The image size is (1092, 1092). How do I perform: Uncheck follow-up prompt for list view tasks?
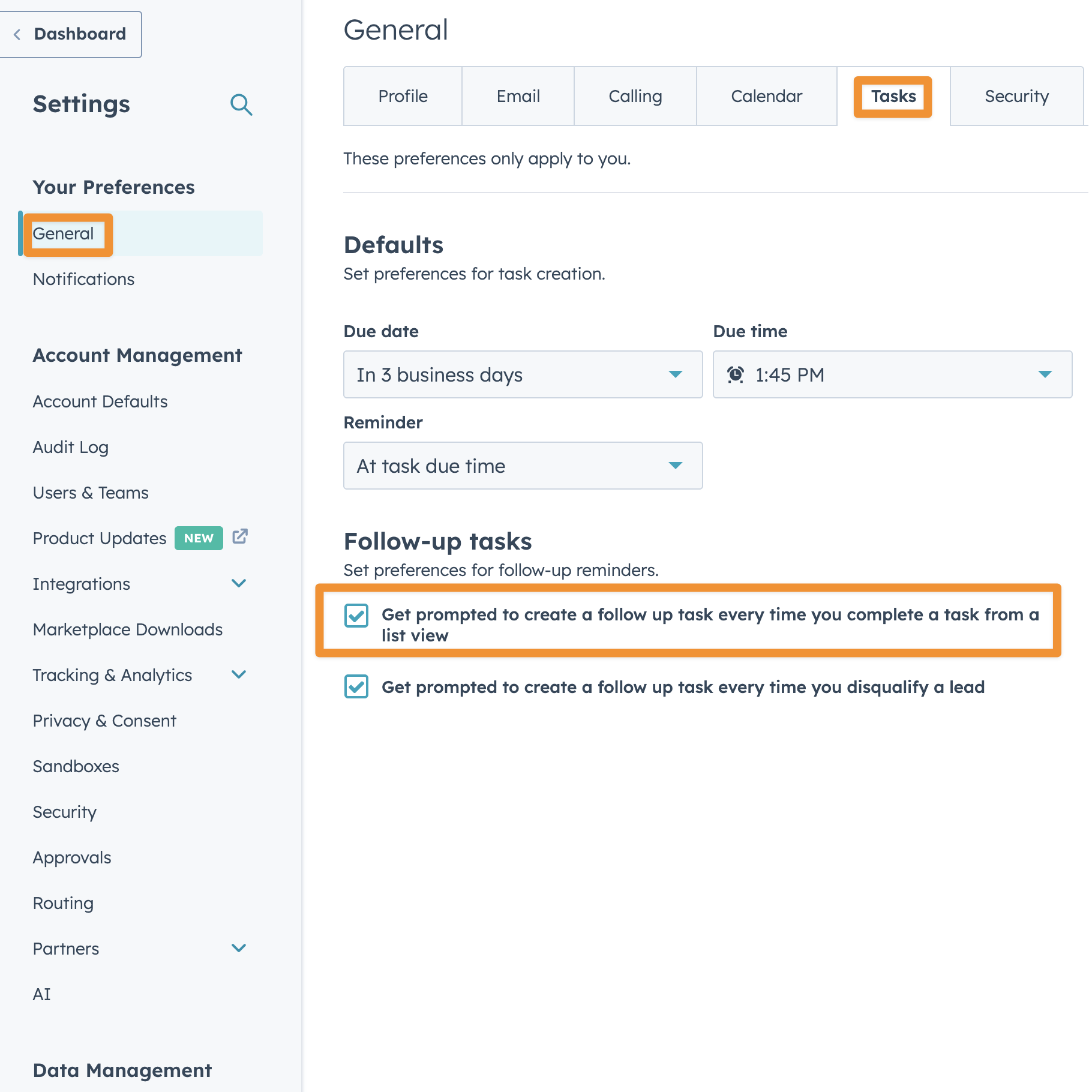(x=356, y=616)
